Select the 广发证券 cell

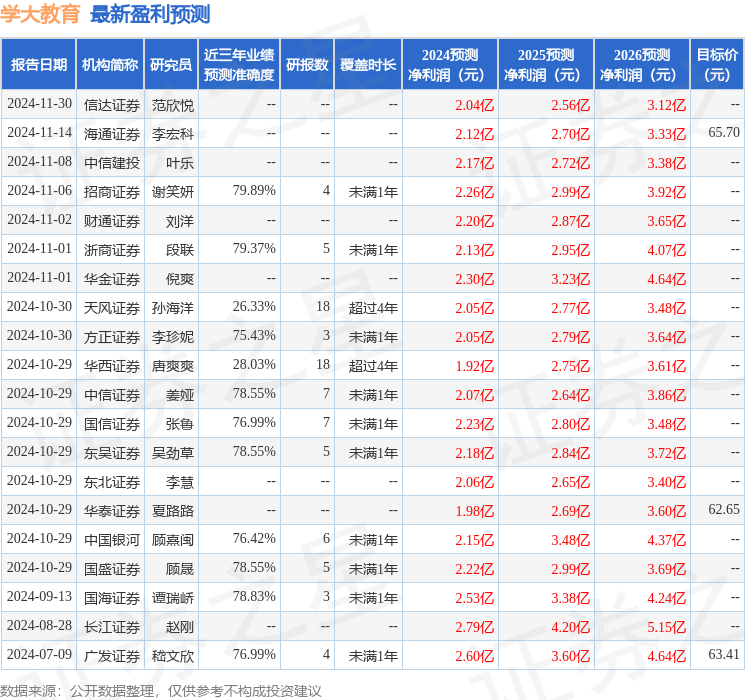click(112, 656)
